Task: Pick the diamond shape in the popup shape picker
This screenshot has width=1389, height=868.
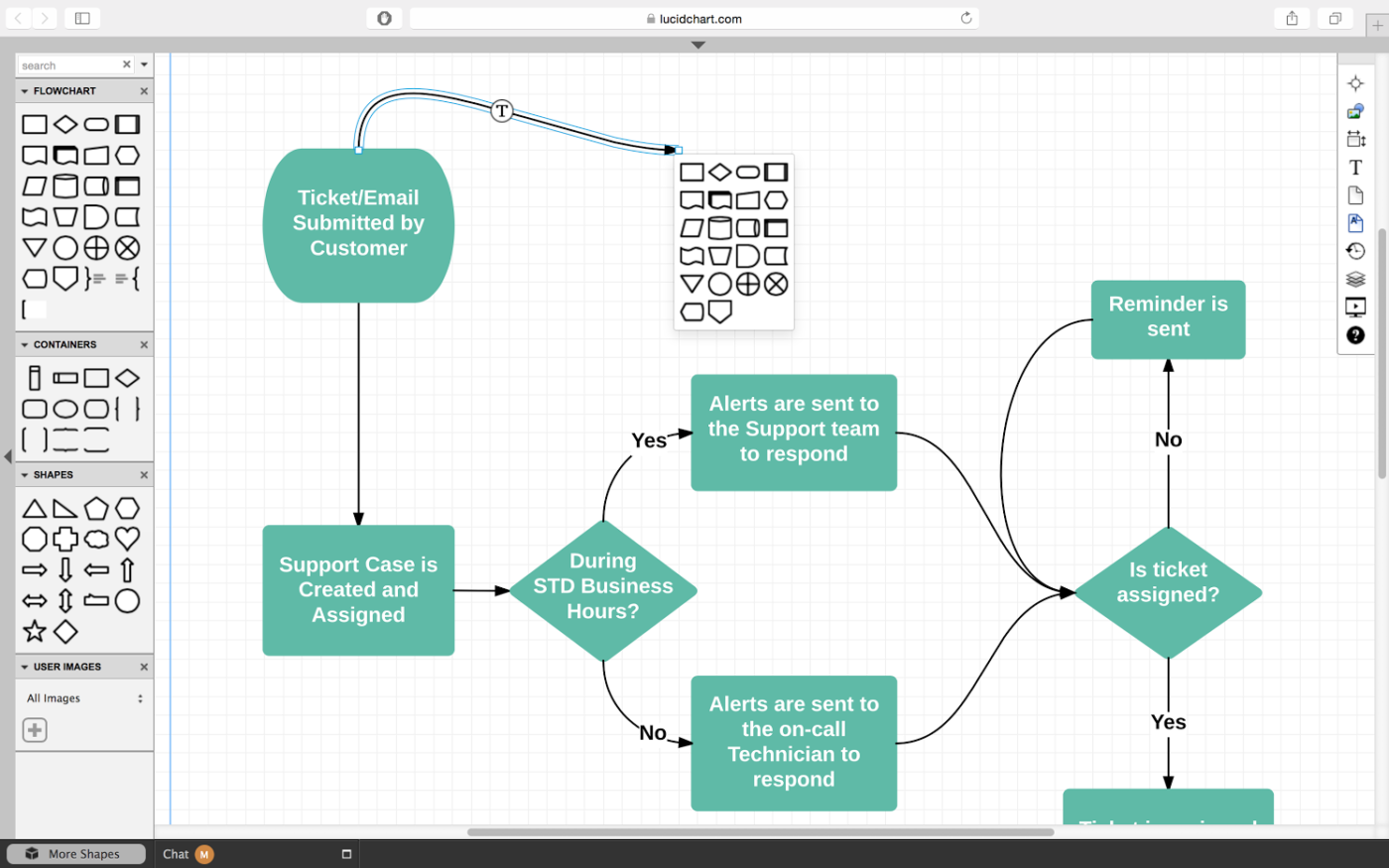Action: (720, 172)
